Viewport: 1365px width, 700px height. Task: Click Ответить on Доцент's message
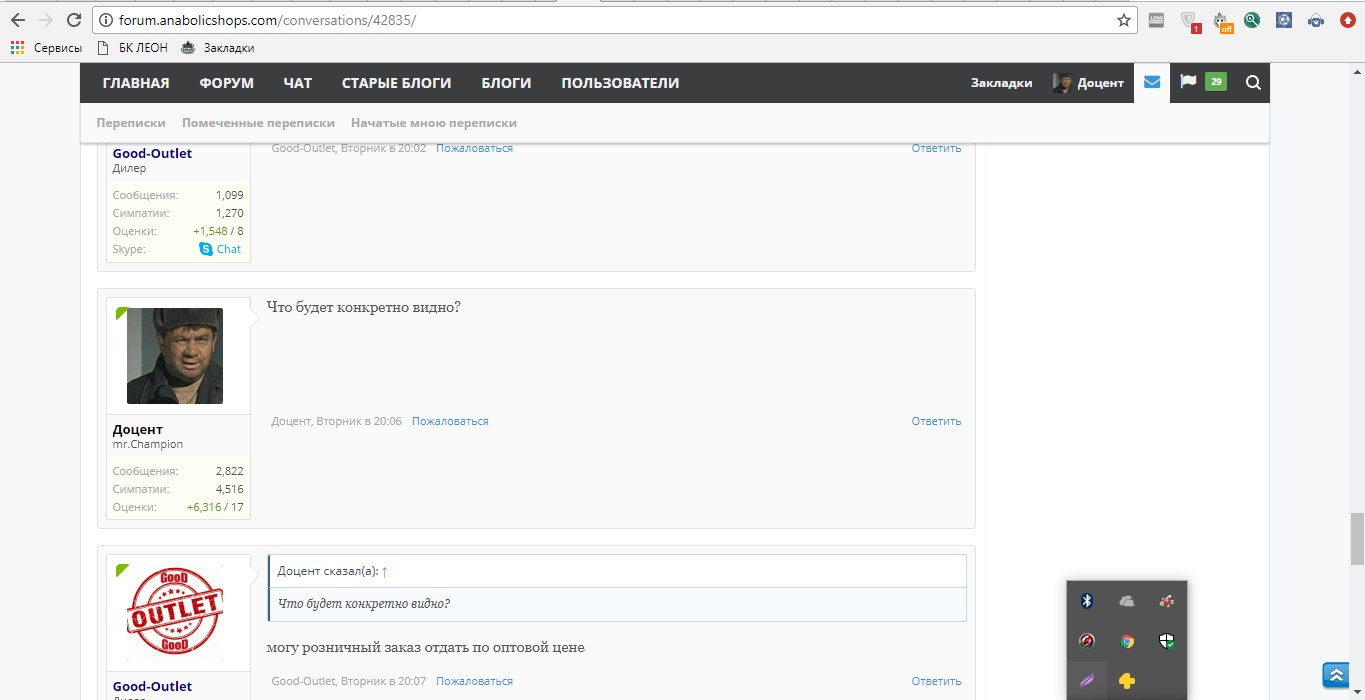point(935,421)
